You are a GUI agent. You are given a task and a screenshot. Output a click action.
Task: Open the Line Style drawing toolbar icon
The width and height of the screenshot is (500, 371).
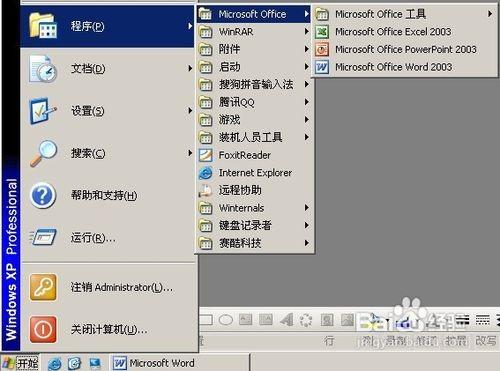click(462, 320)
